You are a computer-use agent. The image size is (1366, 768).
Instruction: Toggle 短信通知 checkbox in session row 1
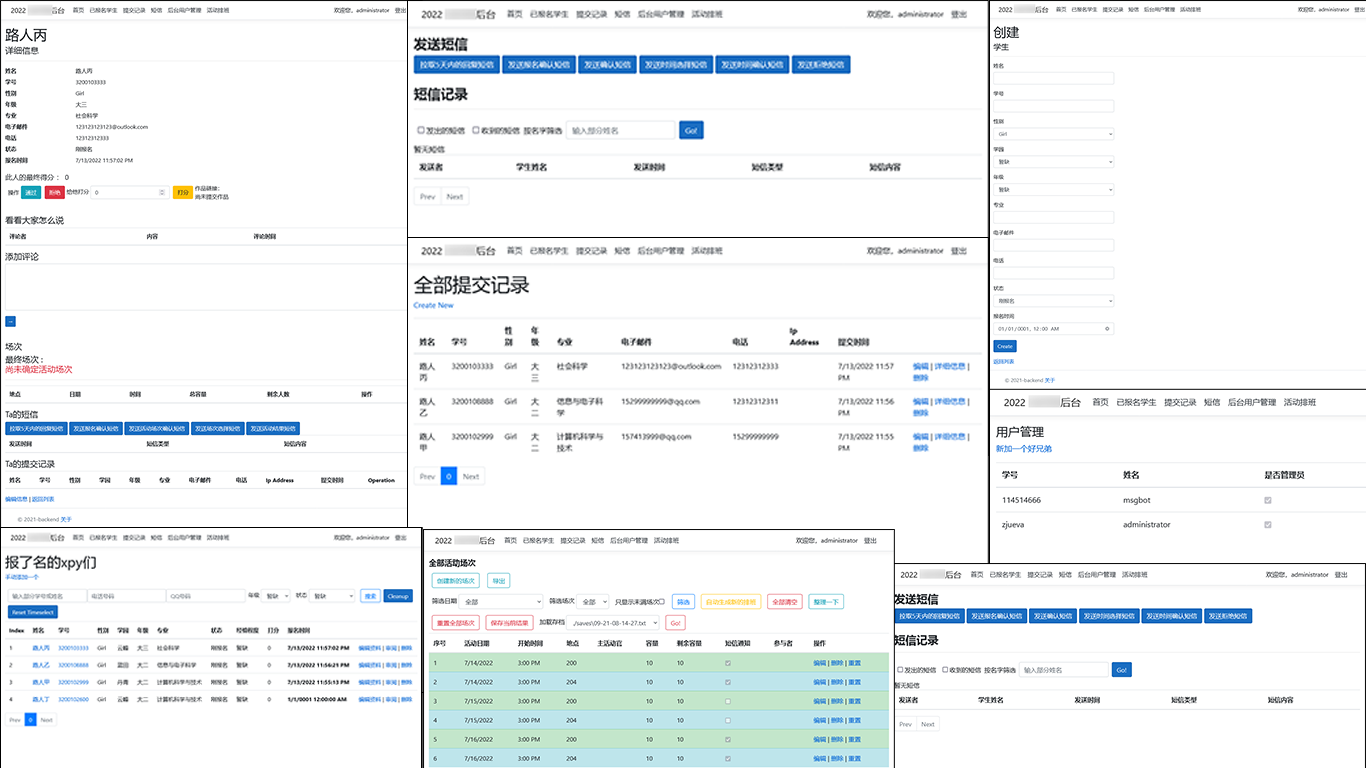tap(728, 663)
